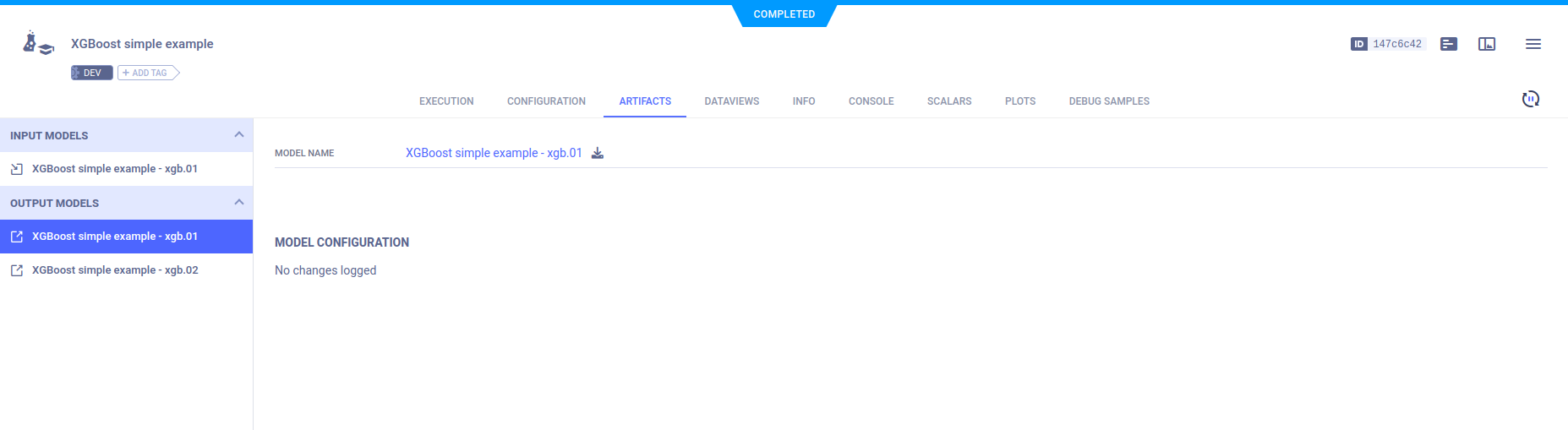Click the output model icon for xgb.02

17,270
